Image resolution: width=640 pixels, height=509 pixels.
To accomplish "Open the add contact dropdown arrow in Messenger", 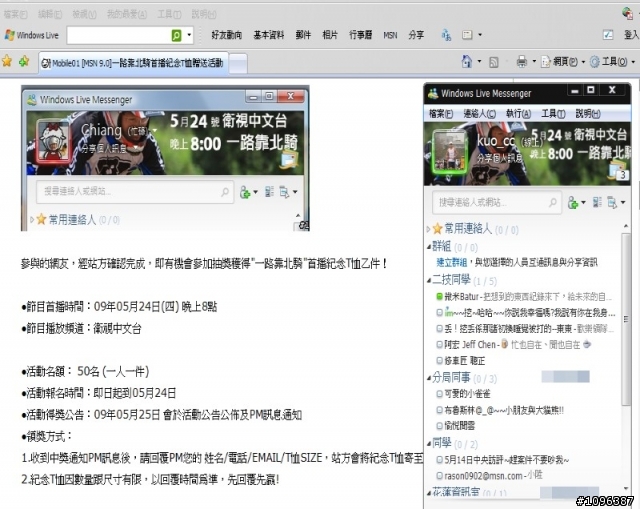I will (x=583, y=202).
